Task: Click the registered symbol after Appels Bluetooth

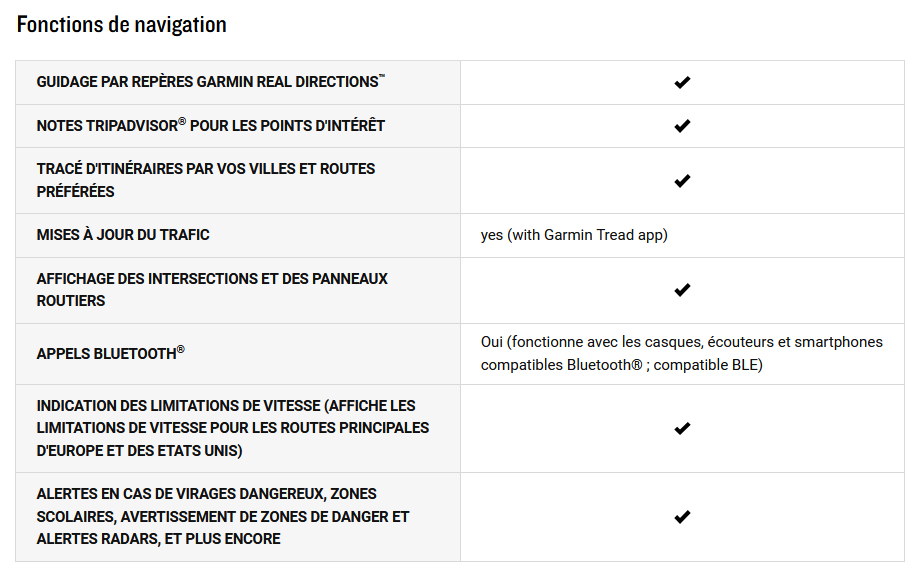Action: point(181,349)
